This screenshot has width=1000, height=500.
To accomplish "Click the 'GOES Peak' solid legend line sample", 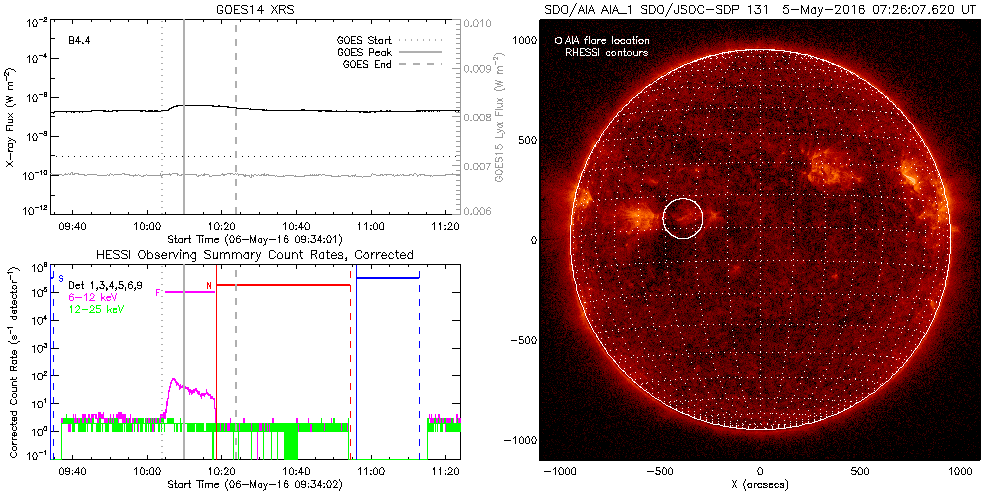I will (427, 51).
